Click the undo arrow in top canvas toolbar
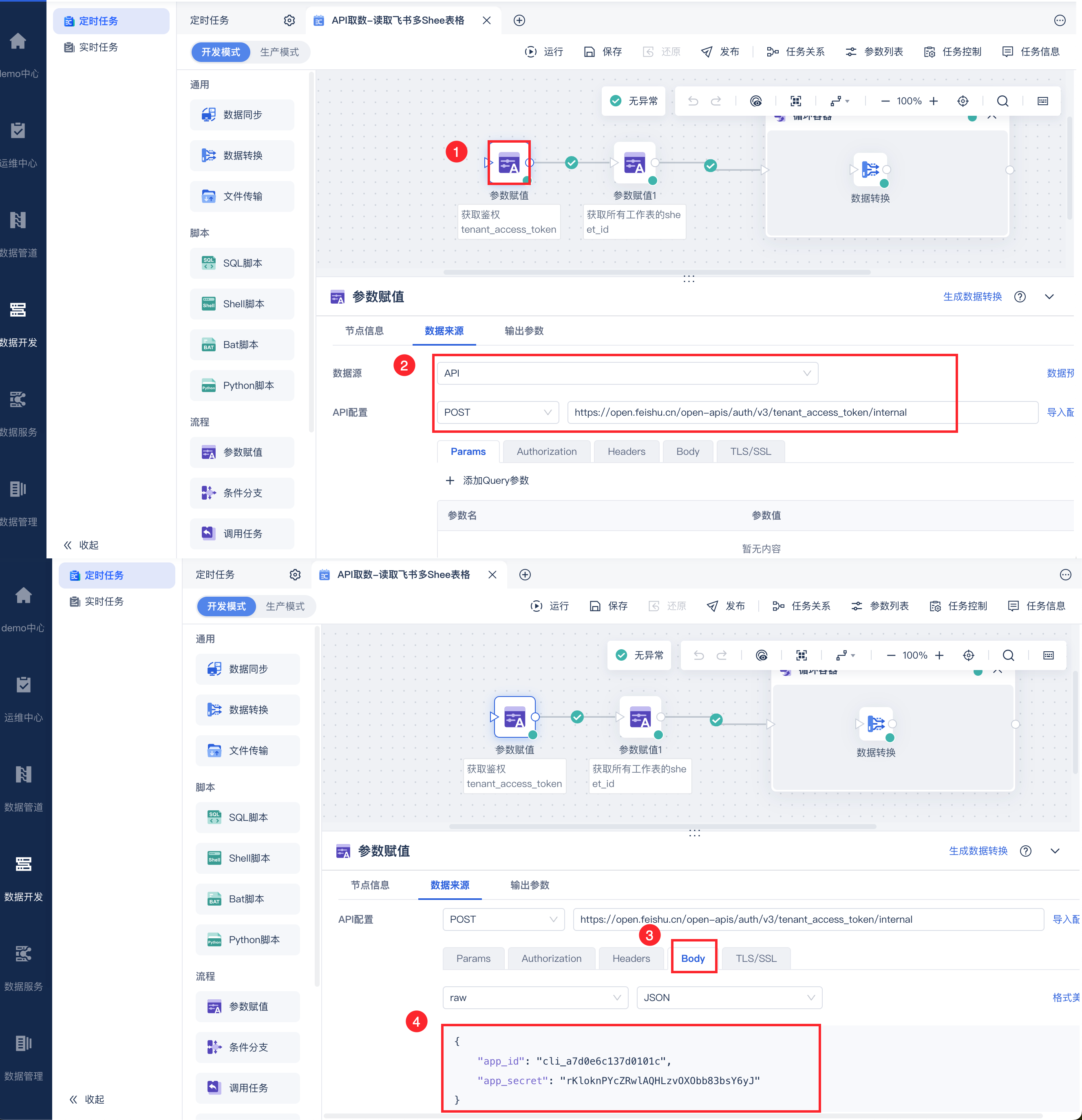Screen dimensions: 1082x1120 (x=693, y=101)
